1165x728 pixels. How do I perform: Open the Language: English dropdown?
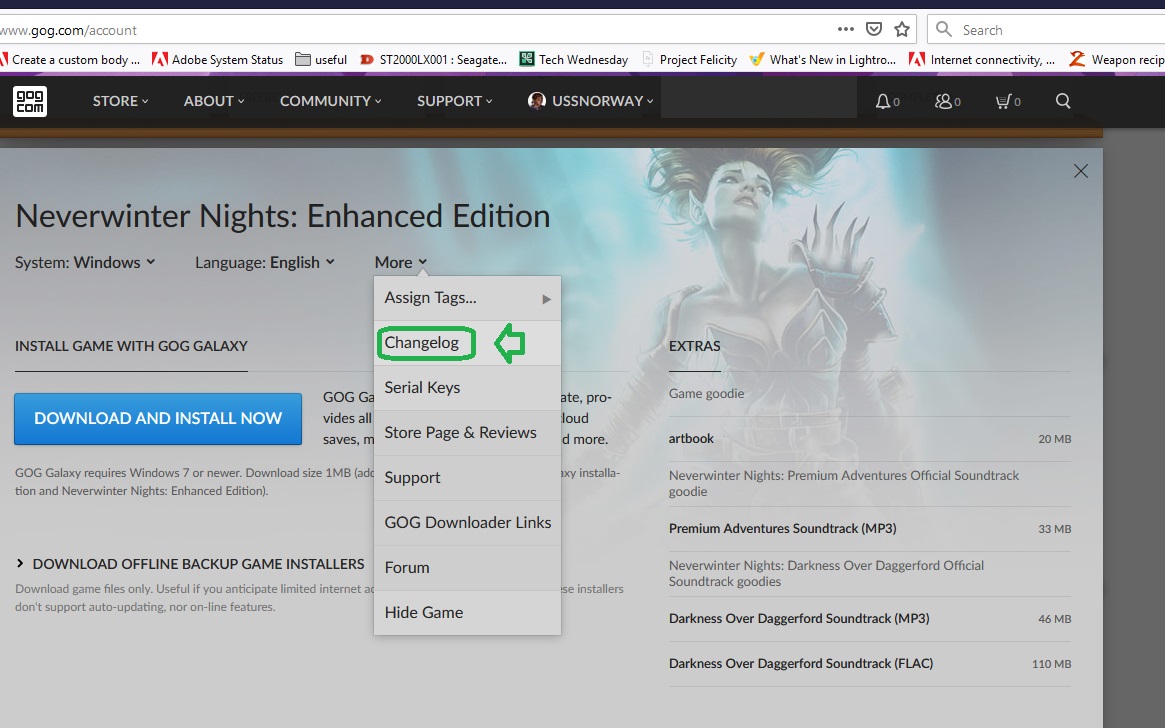coord(265,262)
